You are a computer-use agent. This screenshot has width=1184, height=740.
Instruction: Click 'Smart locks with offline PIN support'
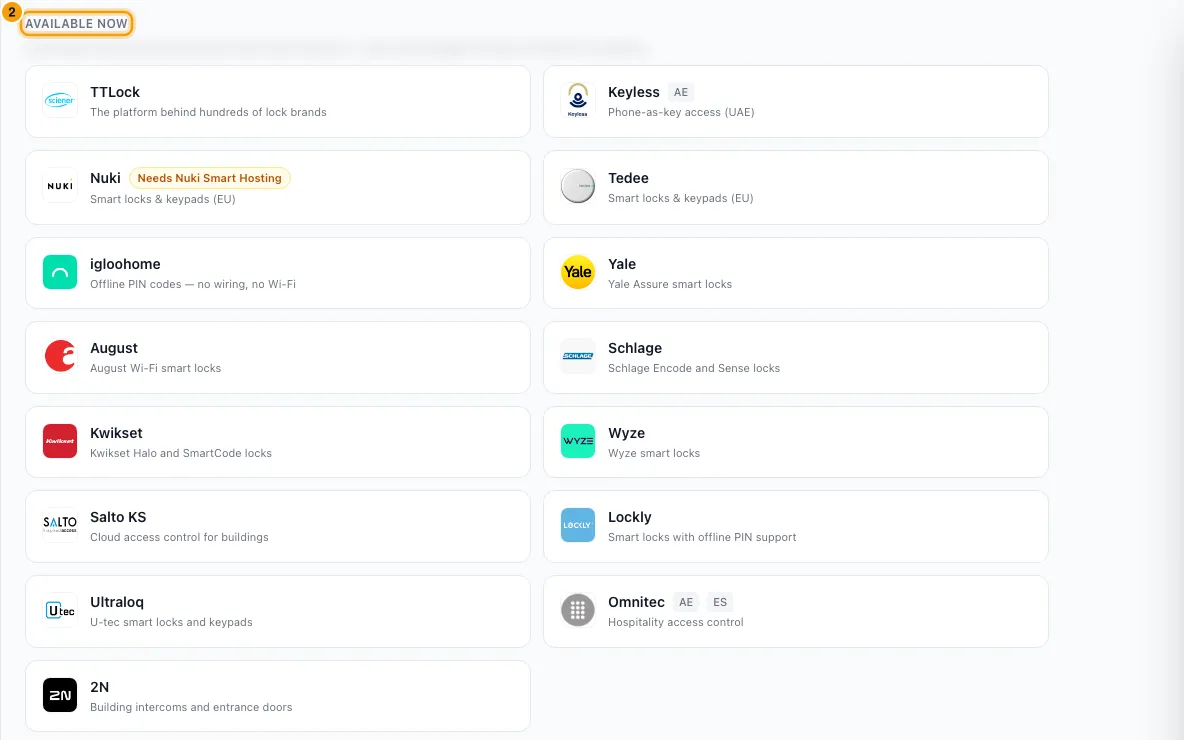coord(702,537)
